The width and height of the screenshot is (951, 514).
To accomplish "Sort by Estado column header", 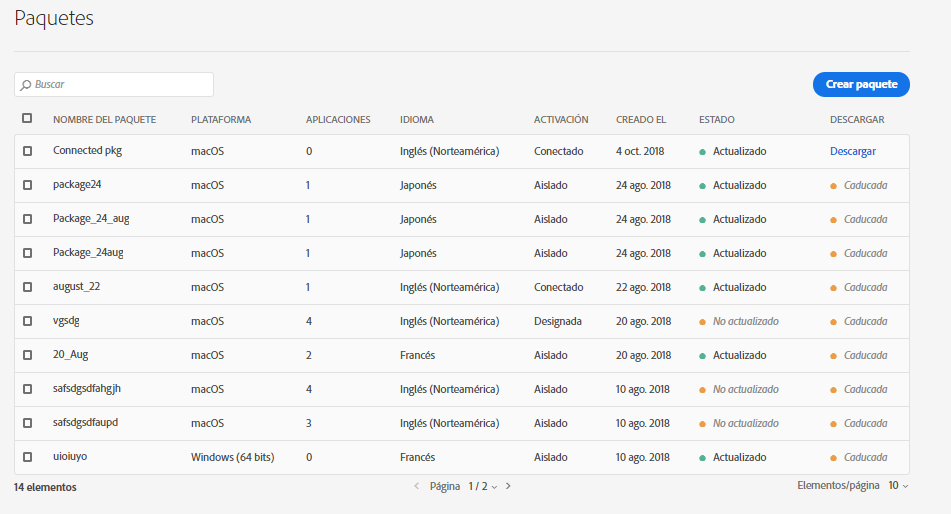I will pos(716,120).
